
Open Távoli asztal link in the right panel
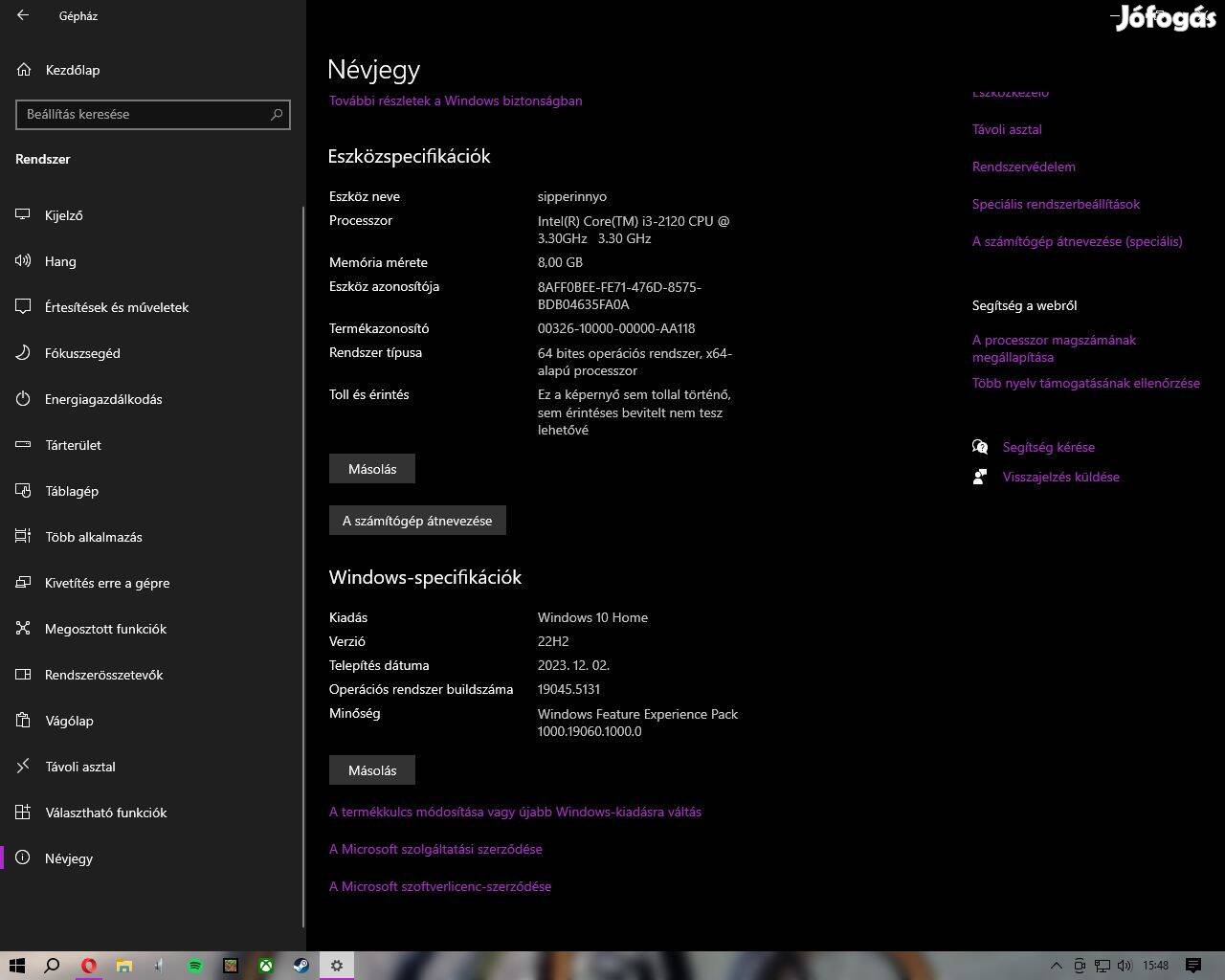coord(1007,129)
